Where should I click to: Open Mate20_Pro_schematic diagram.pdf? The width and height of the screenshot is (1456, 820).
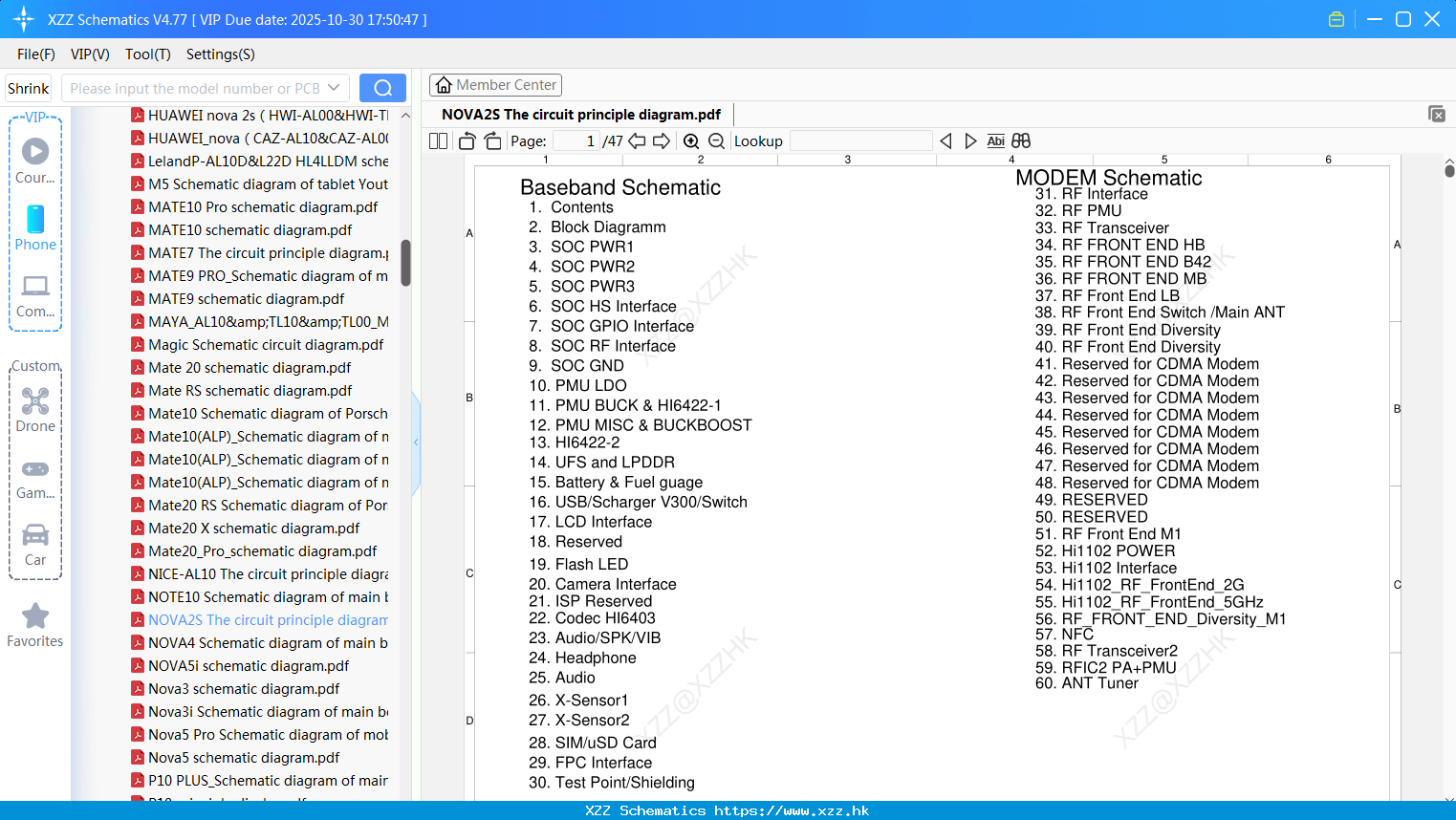262,551
